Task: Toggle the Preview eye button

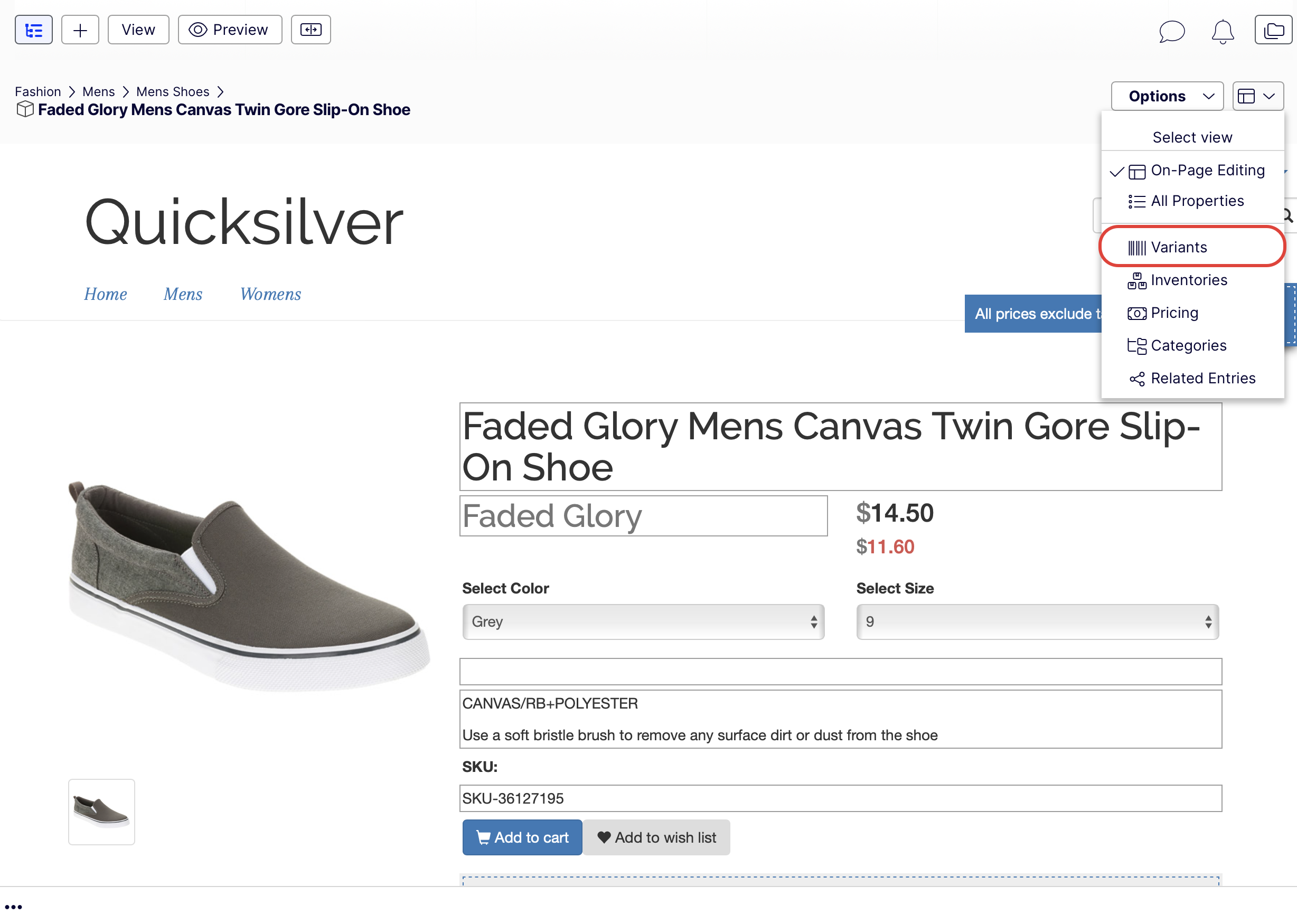Action: [230, 30]
